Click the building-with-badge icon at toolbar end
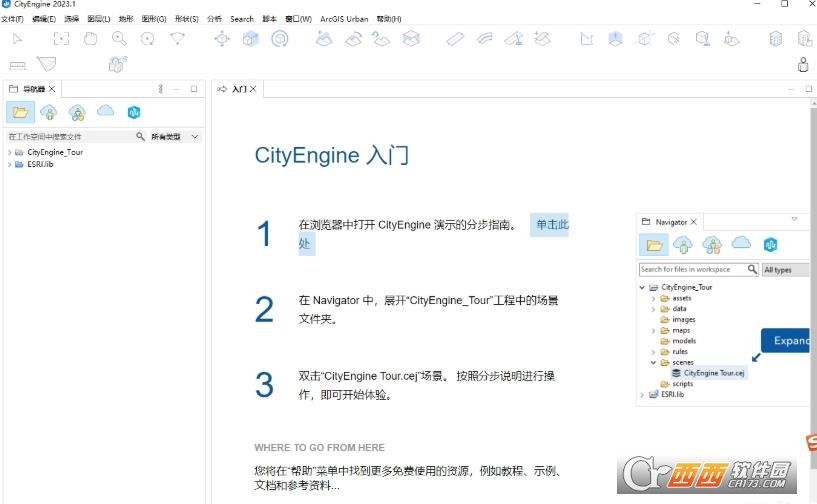The width and height of the screenshot is (817, 504). pos(805,39)
